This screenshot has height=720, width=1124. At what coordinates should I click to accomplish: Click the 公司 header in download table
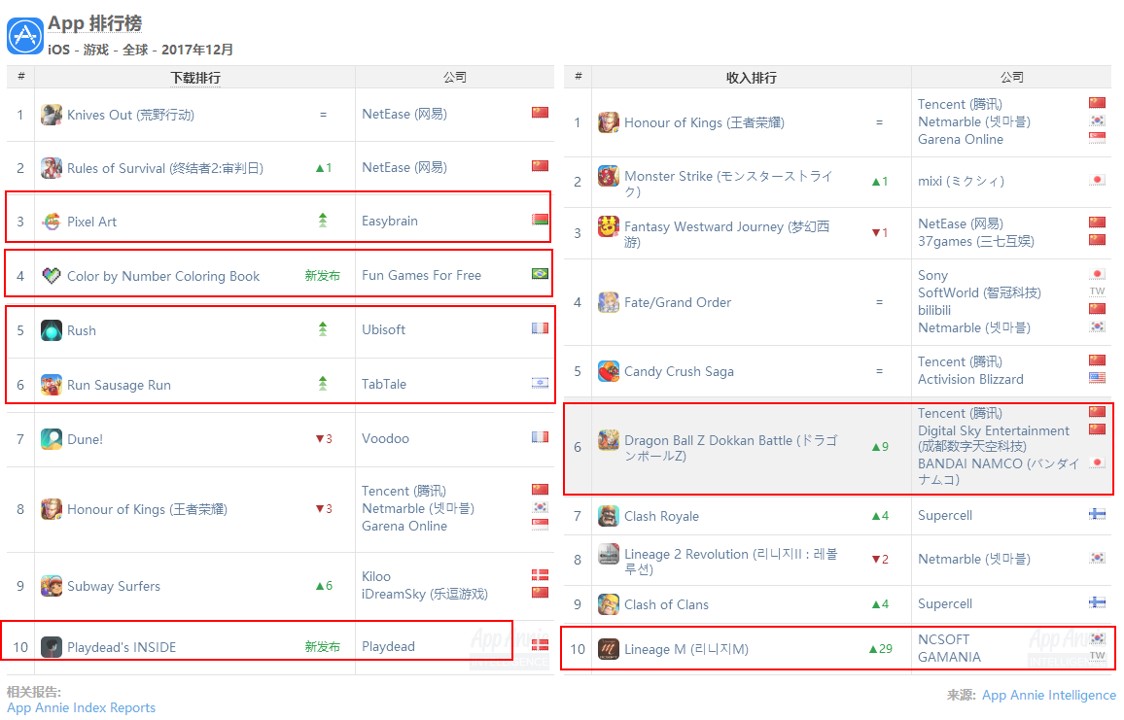tap(454, 77)
